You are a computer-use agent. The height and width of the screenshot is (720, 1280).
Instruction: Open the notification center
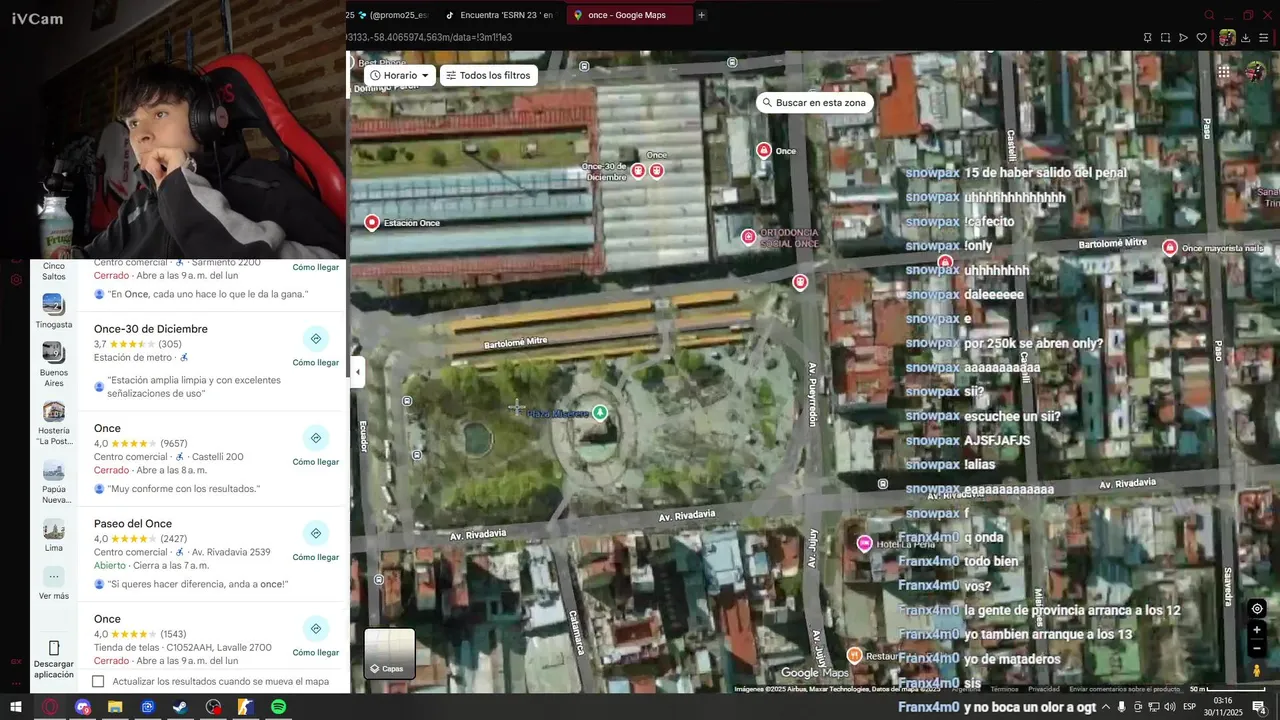(1260, 707)
